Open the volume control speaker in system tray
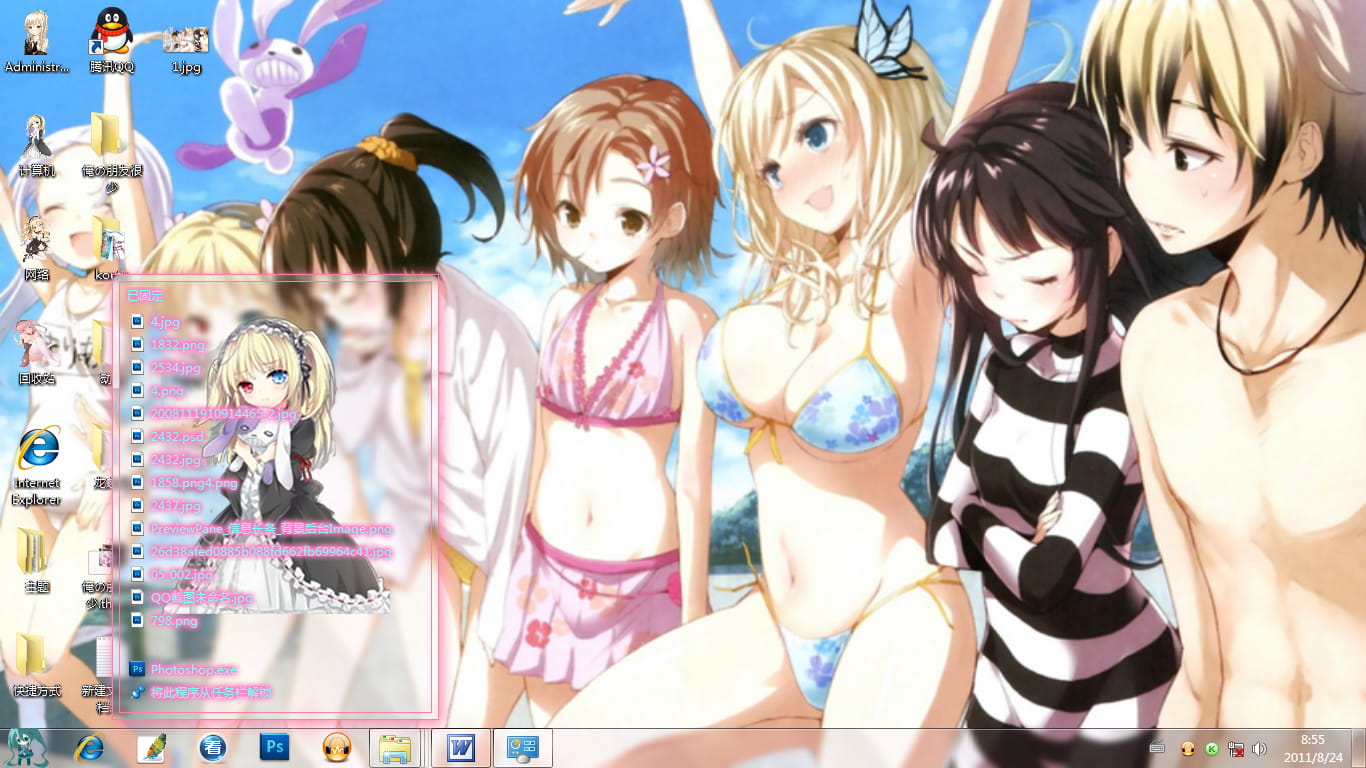 [1259, 747]
